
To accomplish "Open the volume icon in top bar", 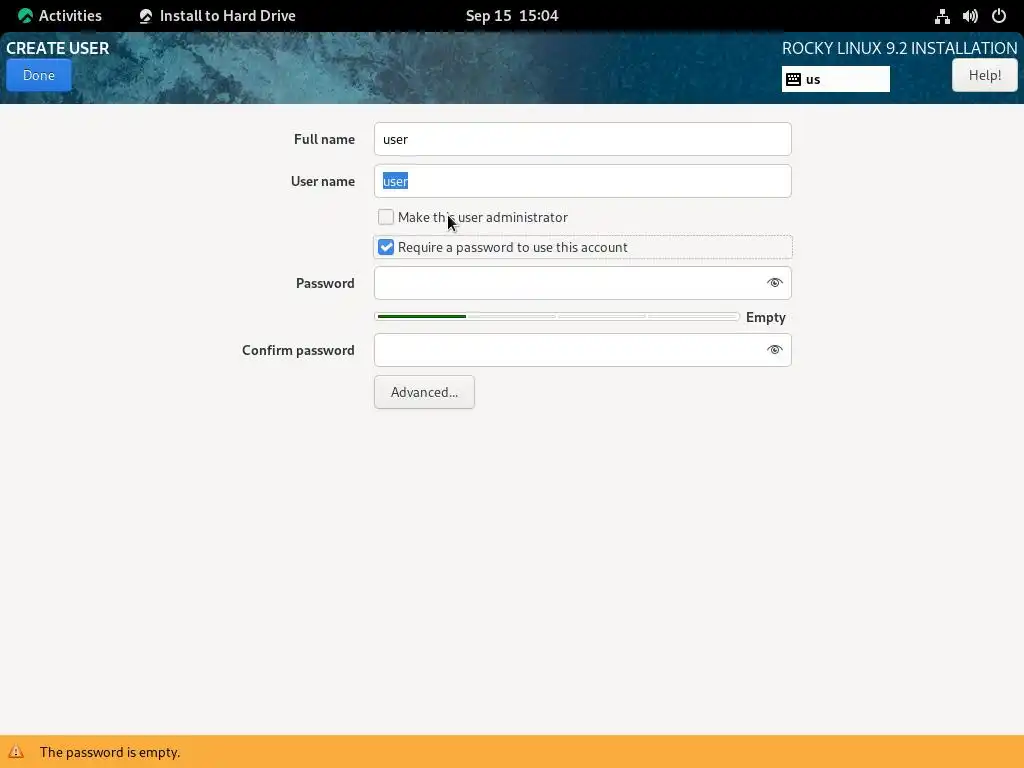I will 970,16.
